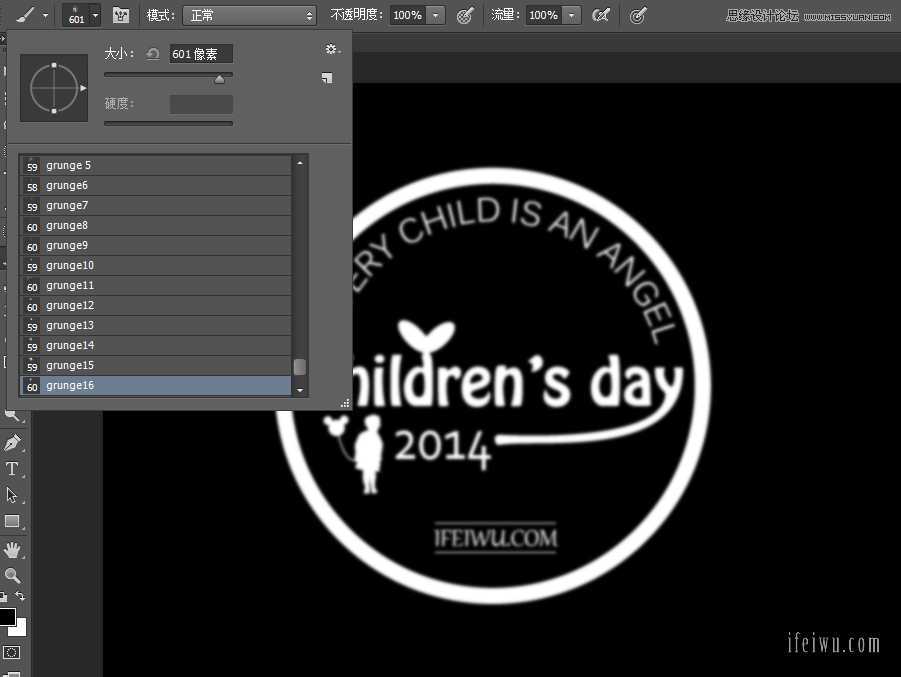
Task: Select the Hand tool
Action: coord(12,549)
